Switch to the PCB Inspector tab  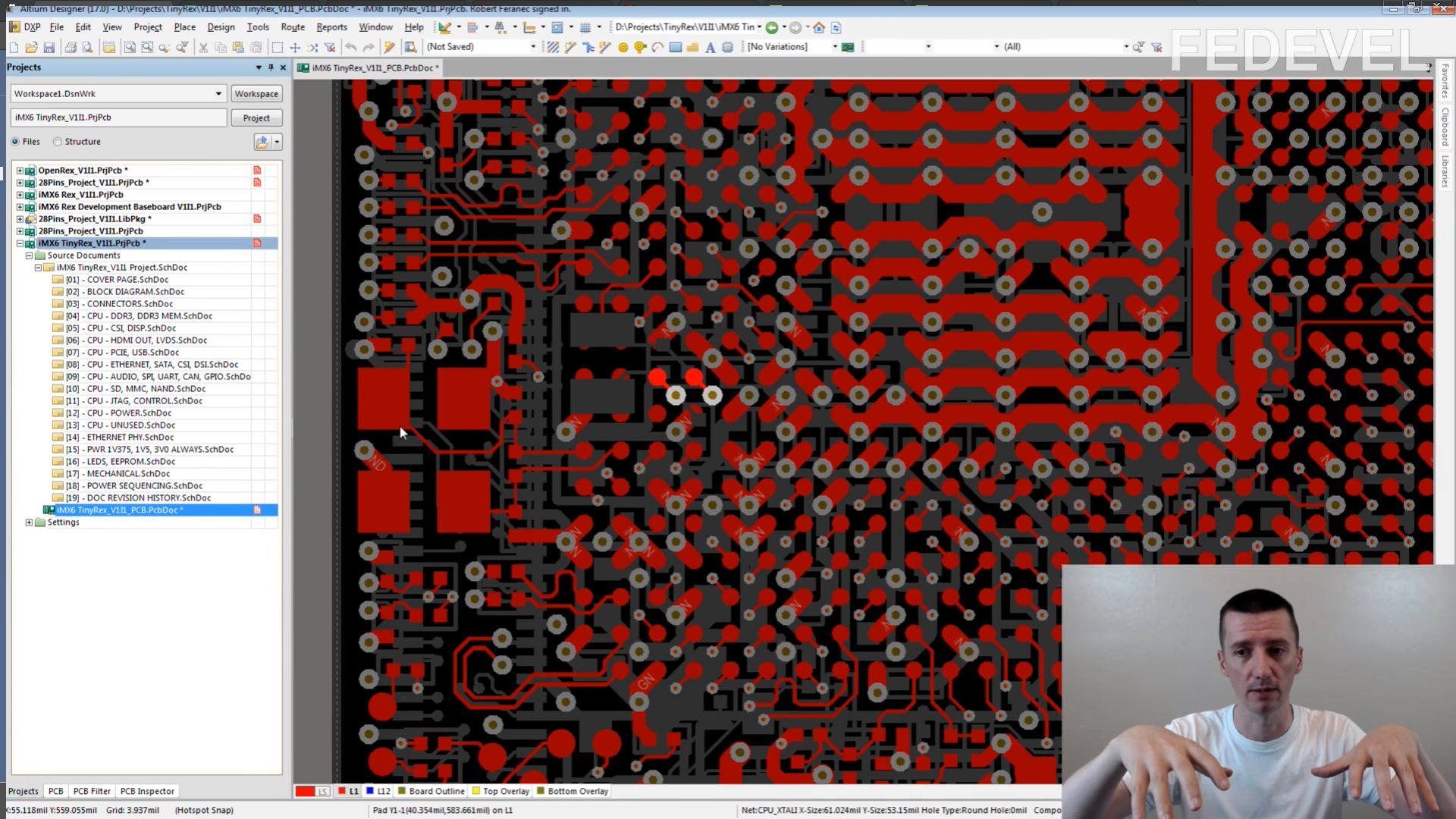pyautogui.click(x=147, y=791)
